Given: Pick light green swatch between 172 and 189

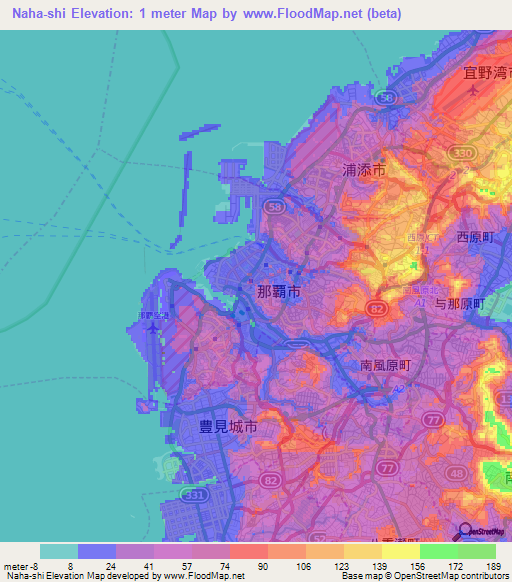Looking at the screenshot, I should tap(477, 552).
